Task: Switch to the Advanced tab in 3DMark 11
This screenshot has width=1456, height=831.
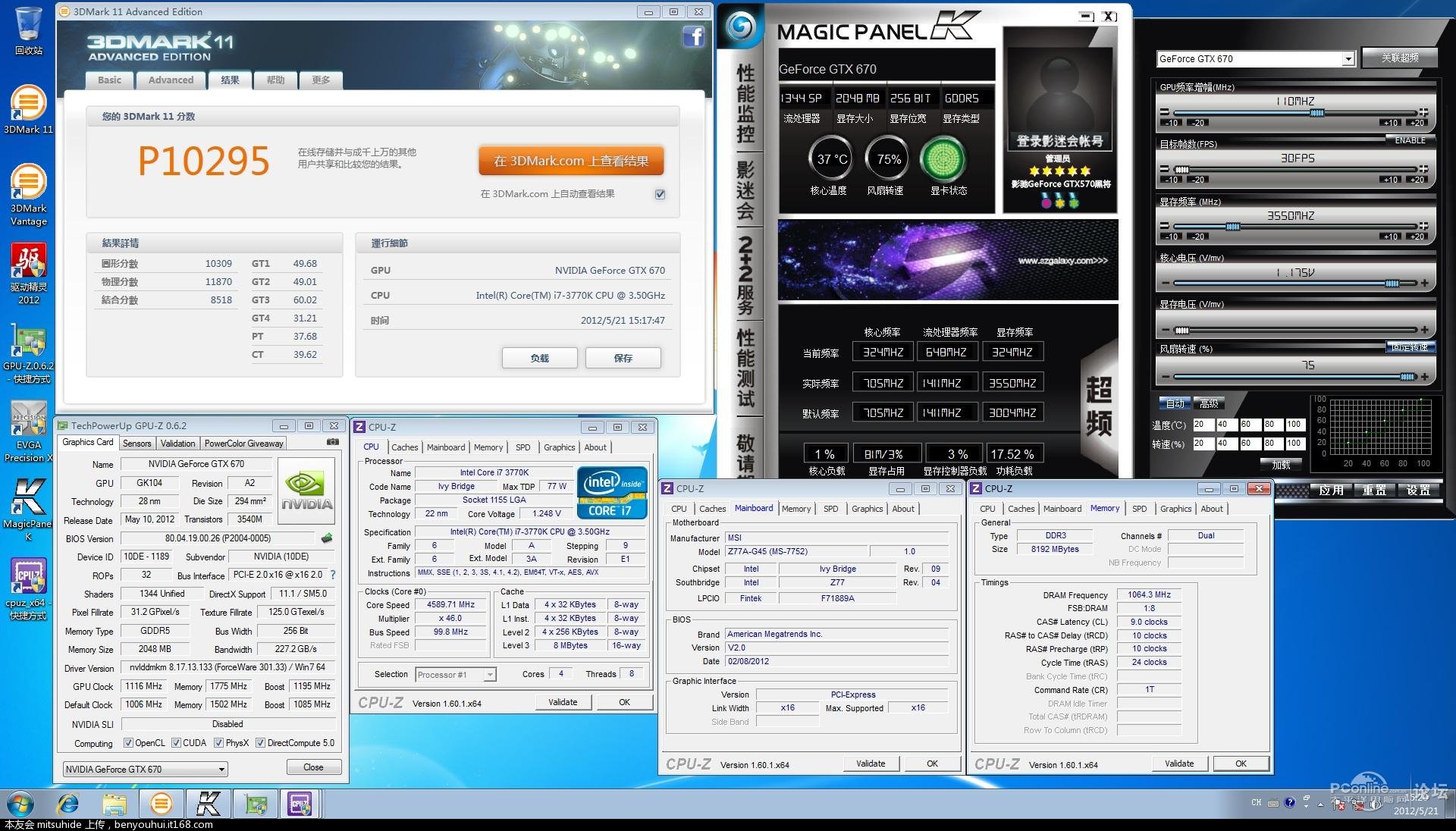Action: pos(171,80)
